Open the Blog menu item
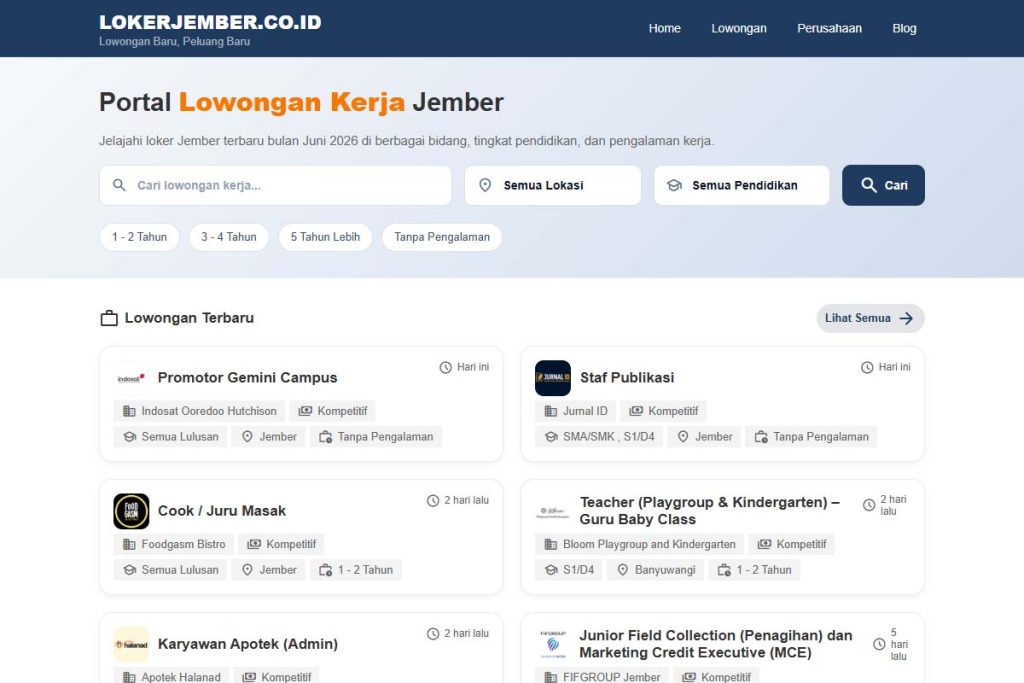Image resolution: width=1024 pixels, height=683 pixels. [x=904, y=28]
